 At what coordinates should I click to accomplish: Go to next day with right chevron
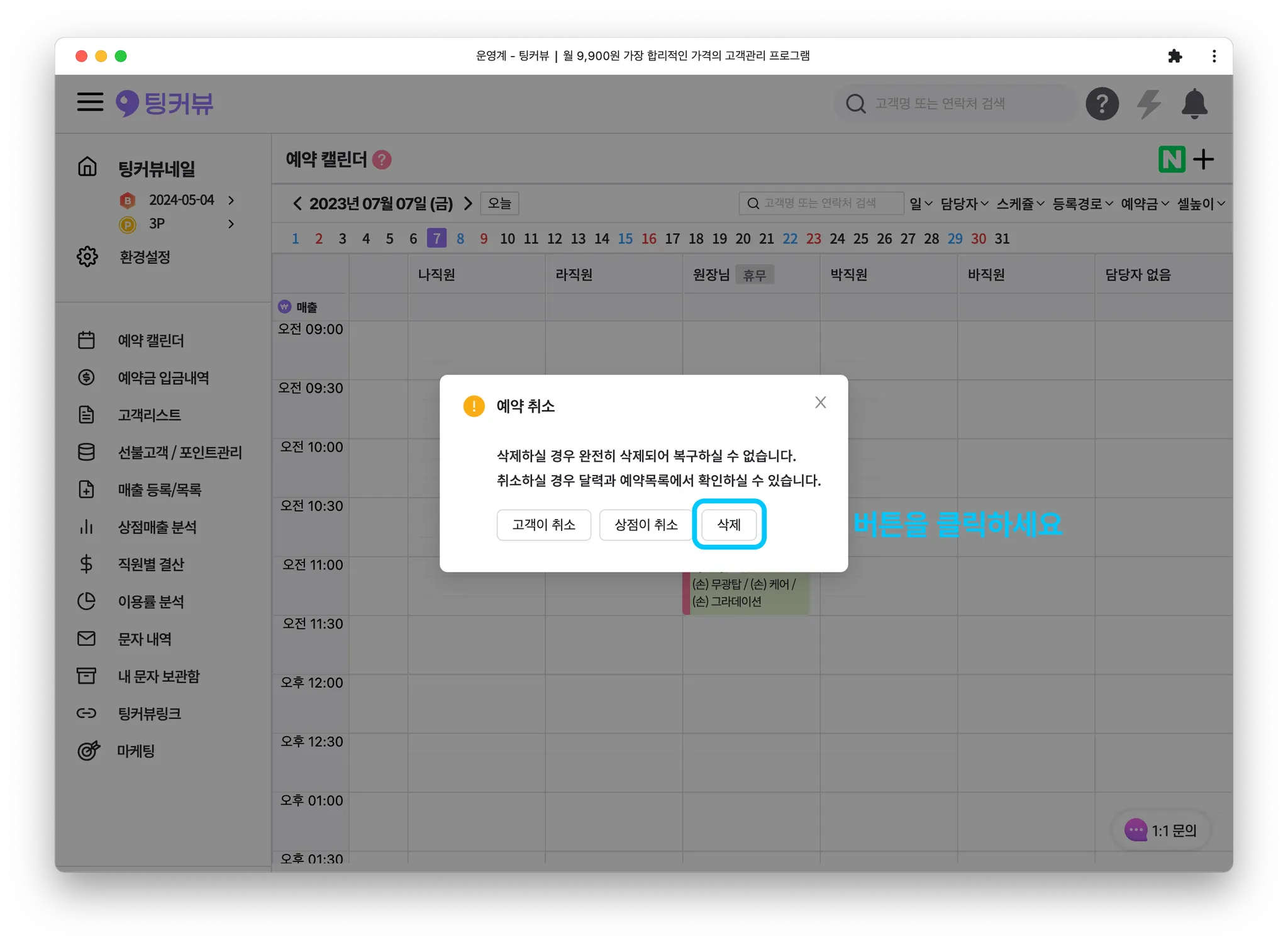point(468,204)
